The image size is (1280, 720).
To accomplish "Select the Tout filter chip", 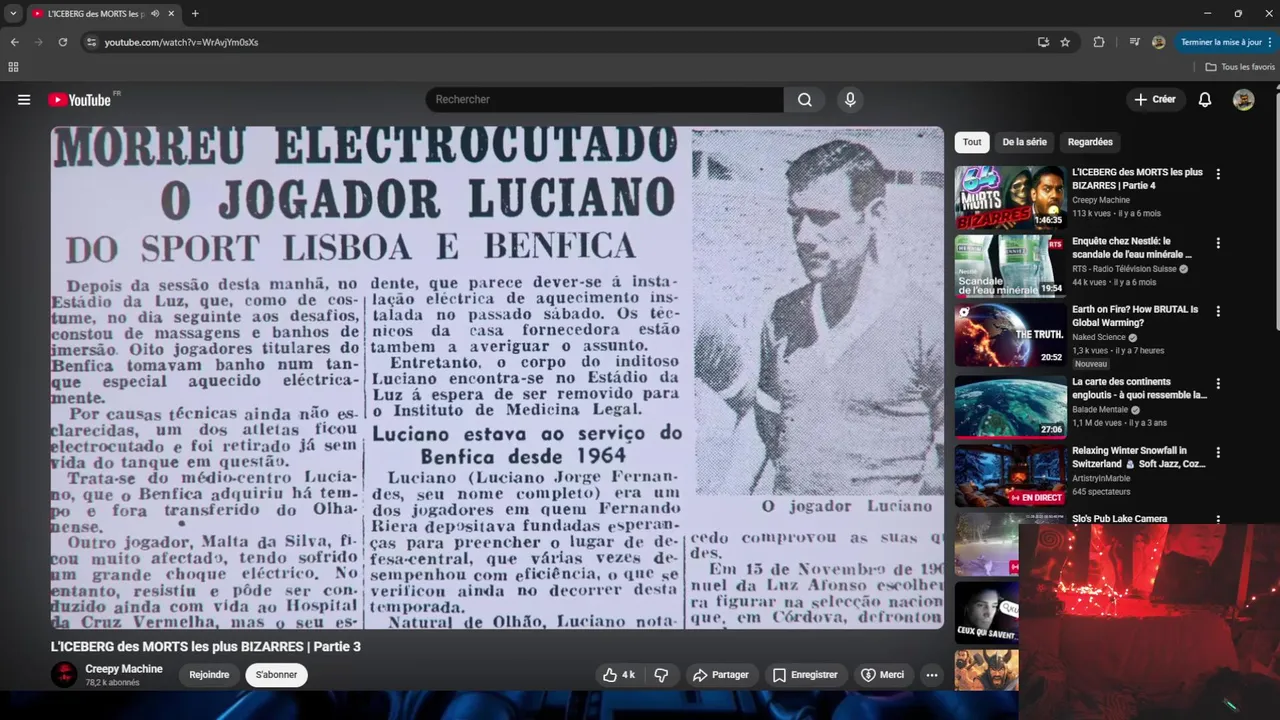I will click(972, 142).
